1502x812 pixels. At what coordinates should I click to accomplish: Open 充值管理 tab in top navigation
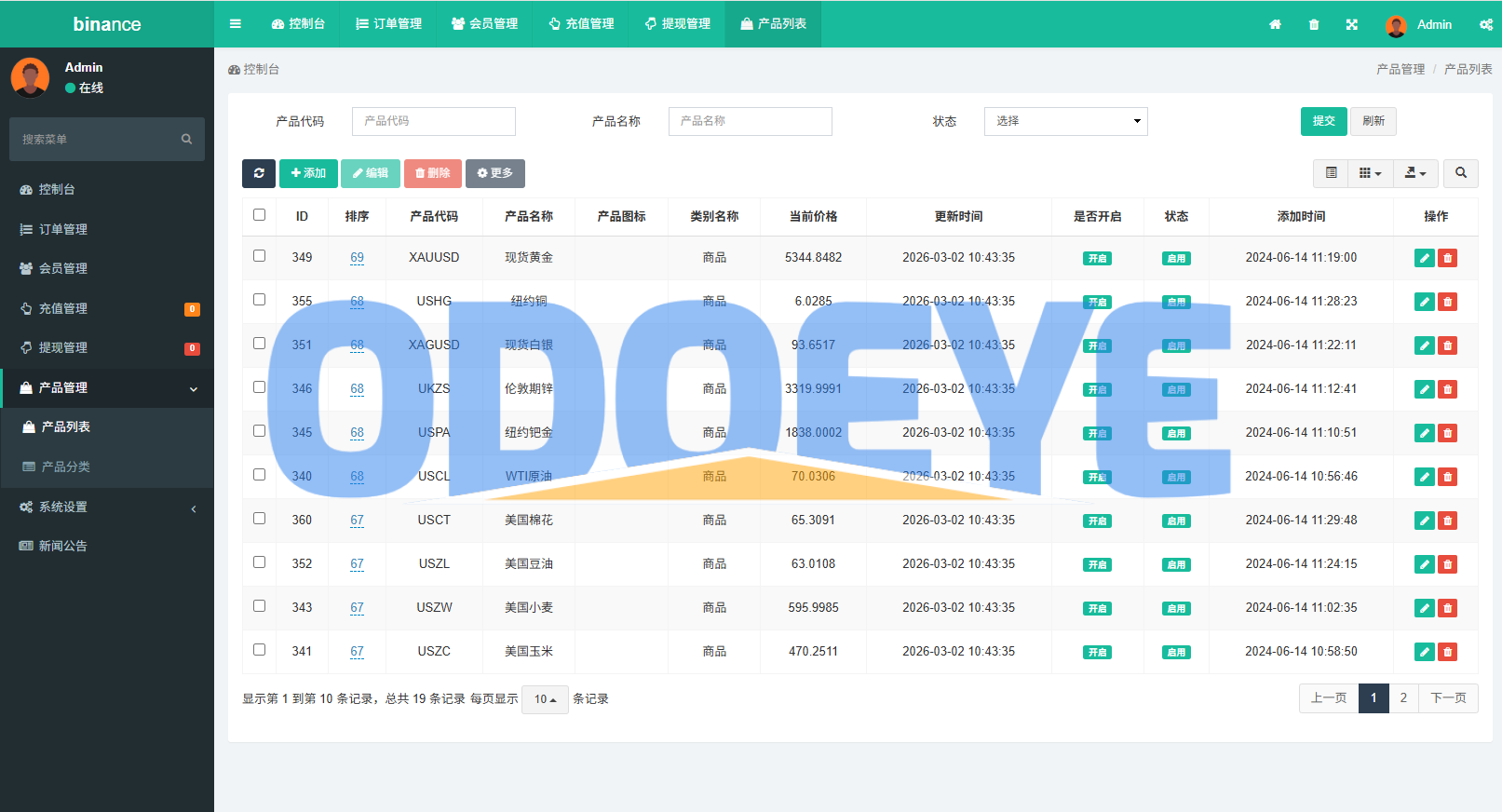pos(581,24)
